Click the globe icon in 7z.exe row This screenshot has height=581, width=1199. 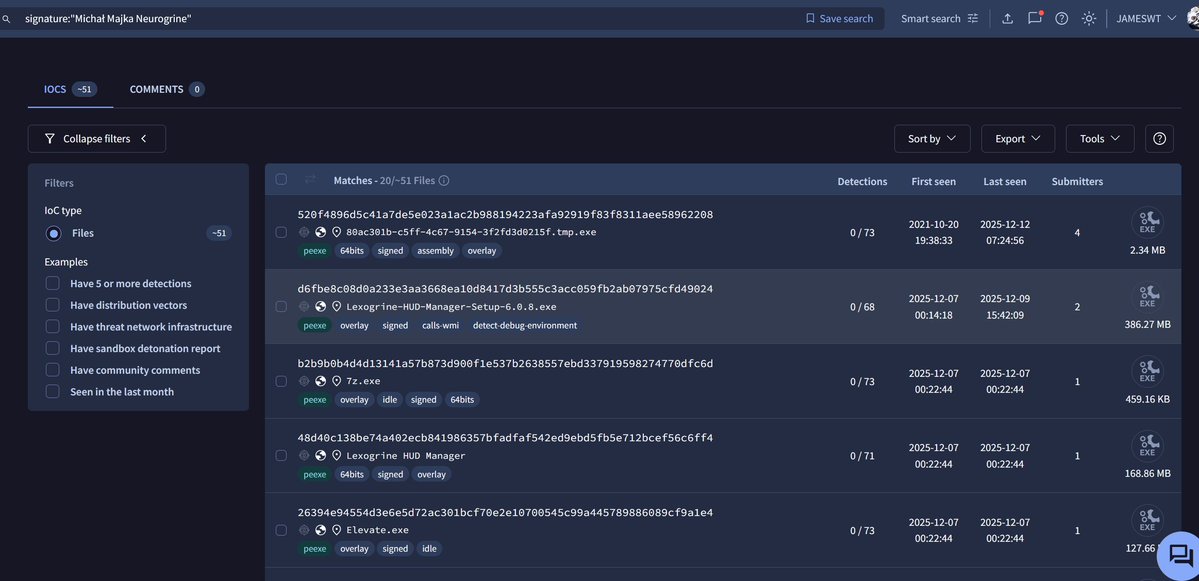point(320,381)
